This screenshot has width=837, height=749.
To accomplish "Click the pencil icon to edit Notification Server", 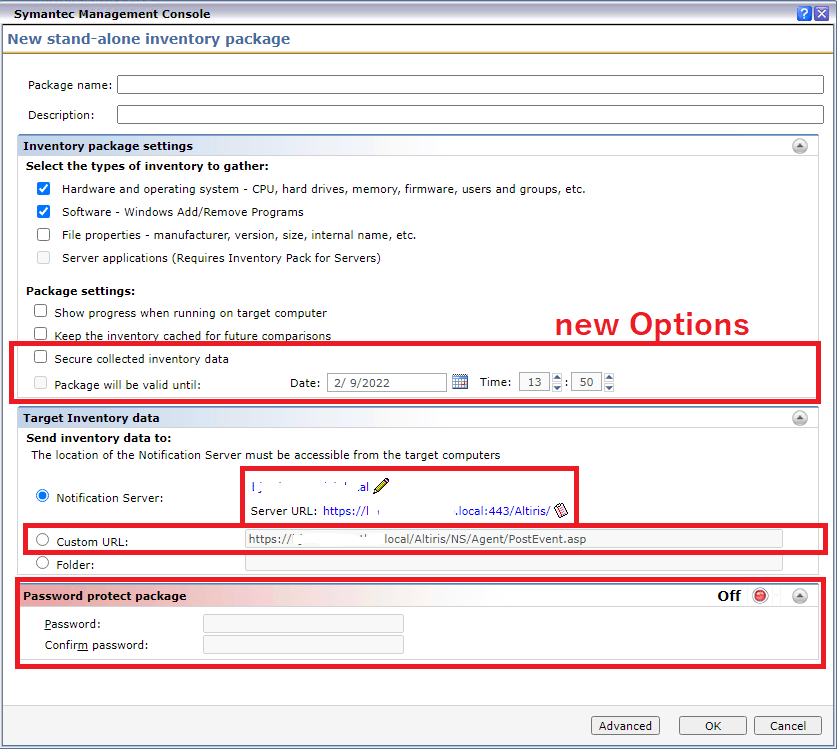I will (x=381, y=486).
